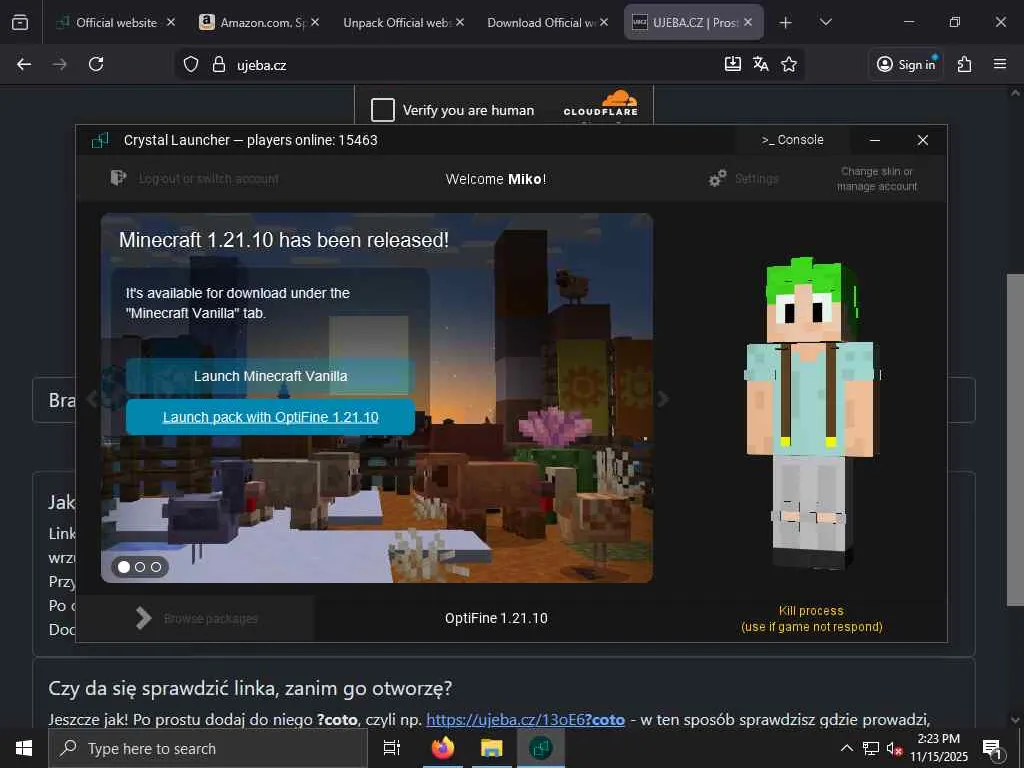Go to next news slide arrow
Viewport: 1024px width, 768px height.
click(663, 398)
